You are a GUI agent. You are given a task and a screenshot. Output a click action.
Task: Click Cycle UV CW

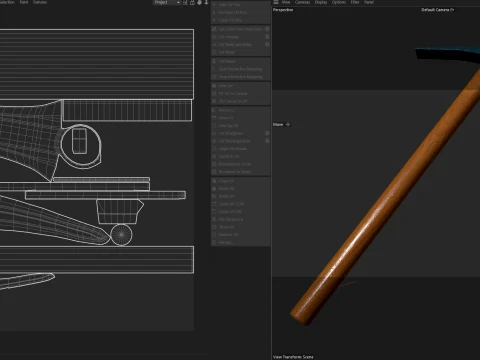click(240, 212)
